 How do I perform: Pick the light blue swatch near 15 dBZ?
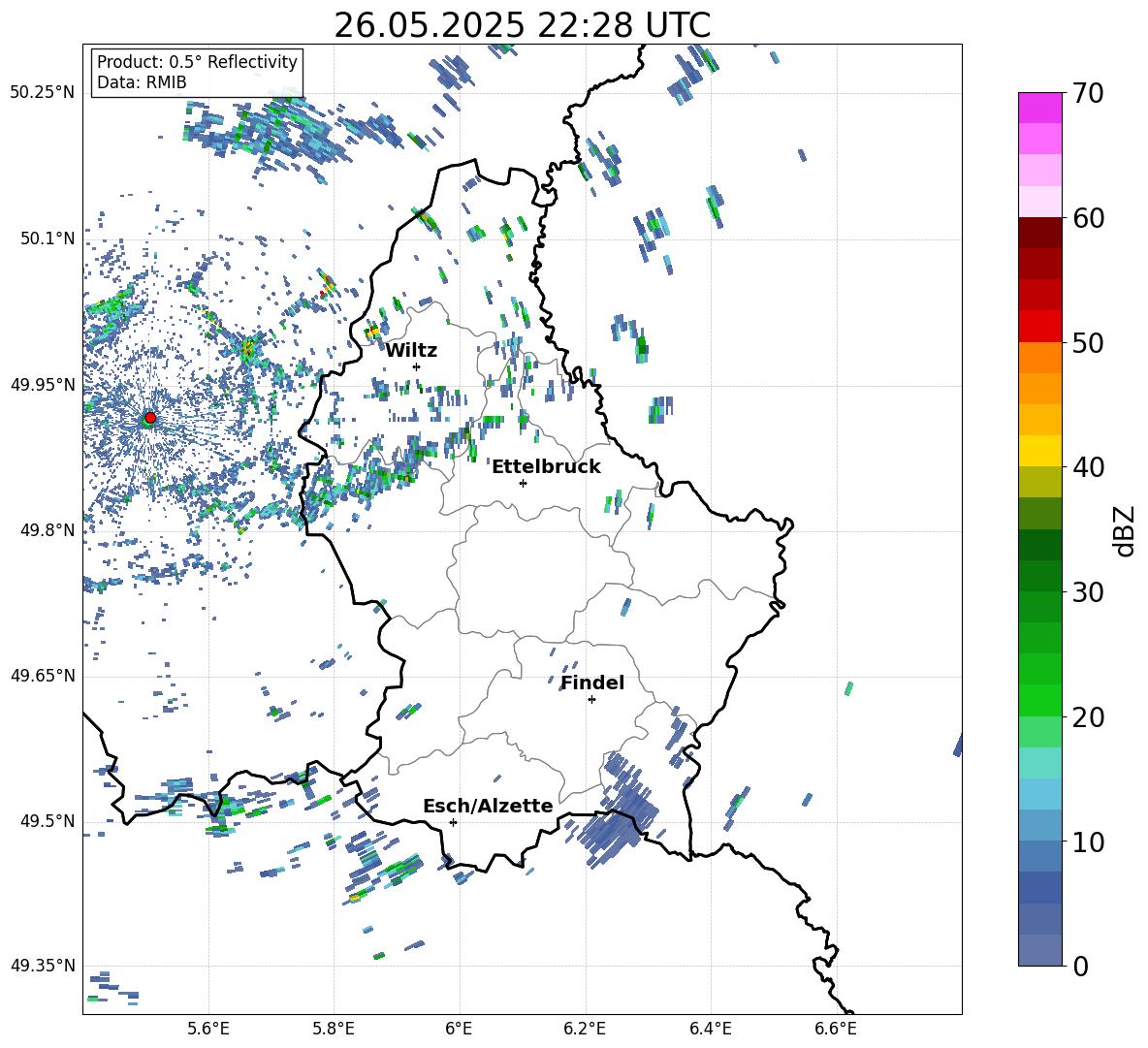click(x=1039, y=794)
